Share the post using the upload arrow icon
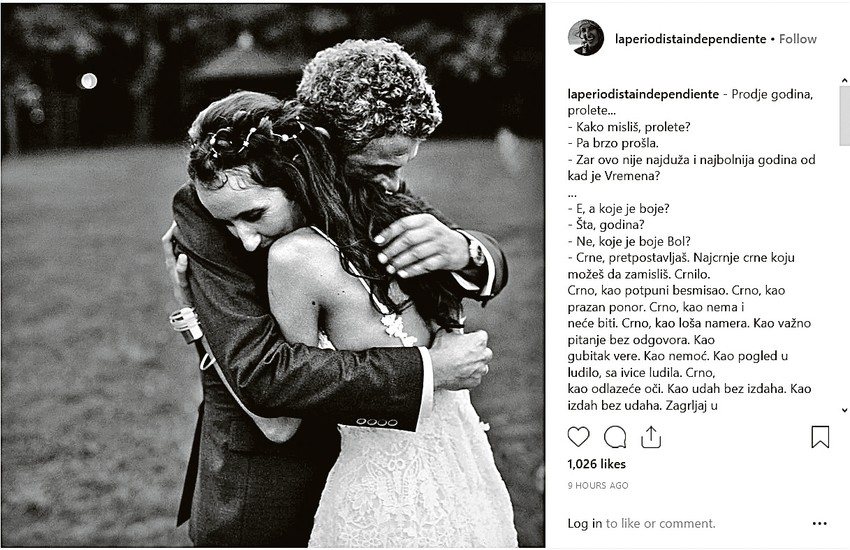850x550 pixels. coord(651,437)
